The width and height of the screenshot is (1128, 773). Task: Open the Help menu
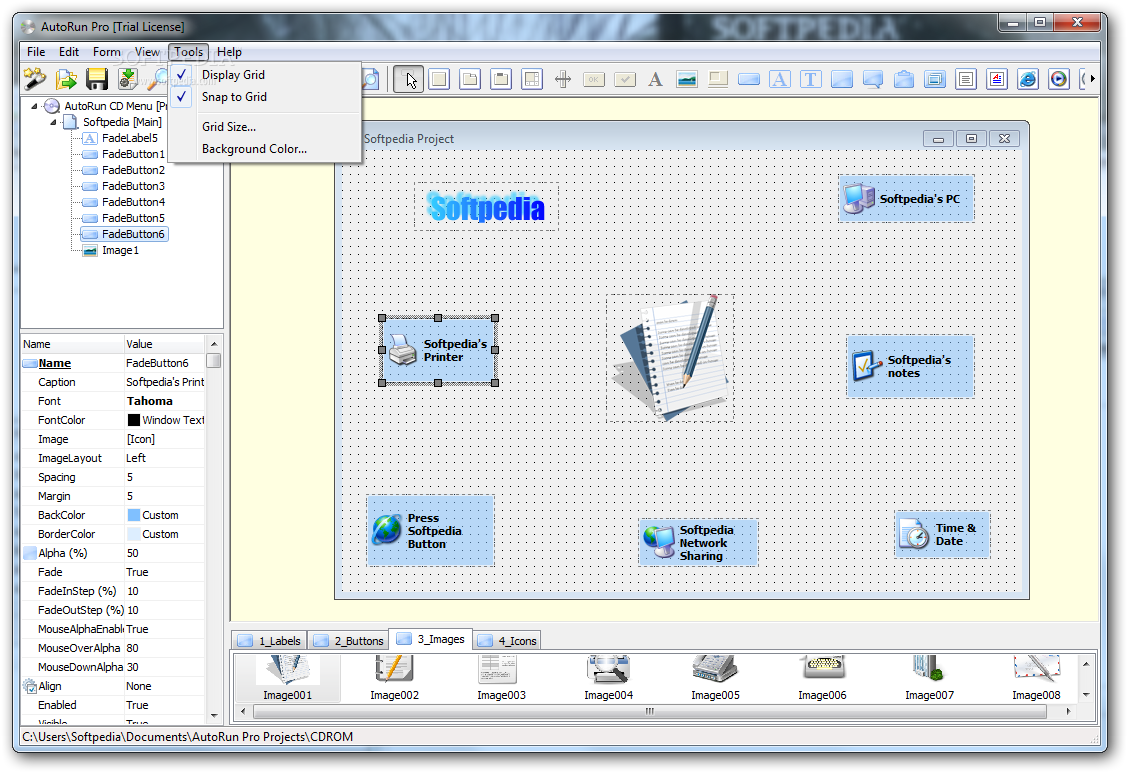tap(229, 52)
